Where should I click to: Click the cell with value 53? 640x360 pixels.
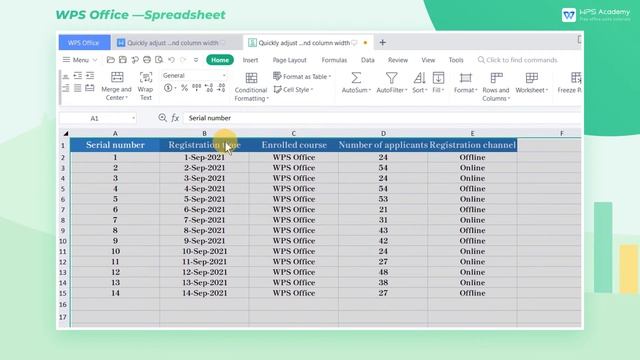pyautogui.click(x=383, y=199)
